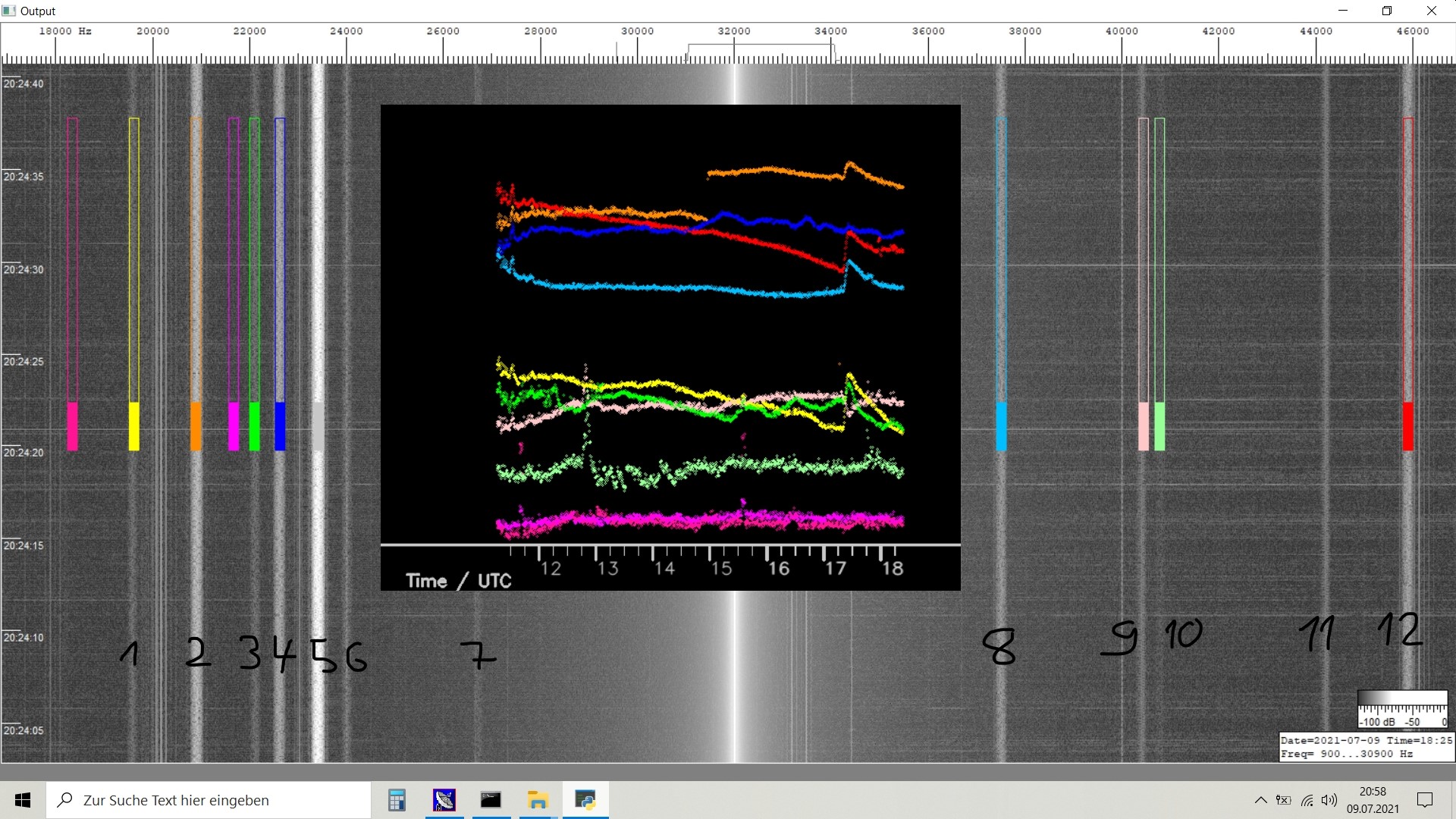1456x819 pixels.
Task: Click the 34000 frequency axis label
Action: point(831,31)
